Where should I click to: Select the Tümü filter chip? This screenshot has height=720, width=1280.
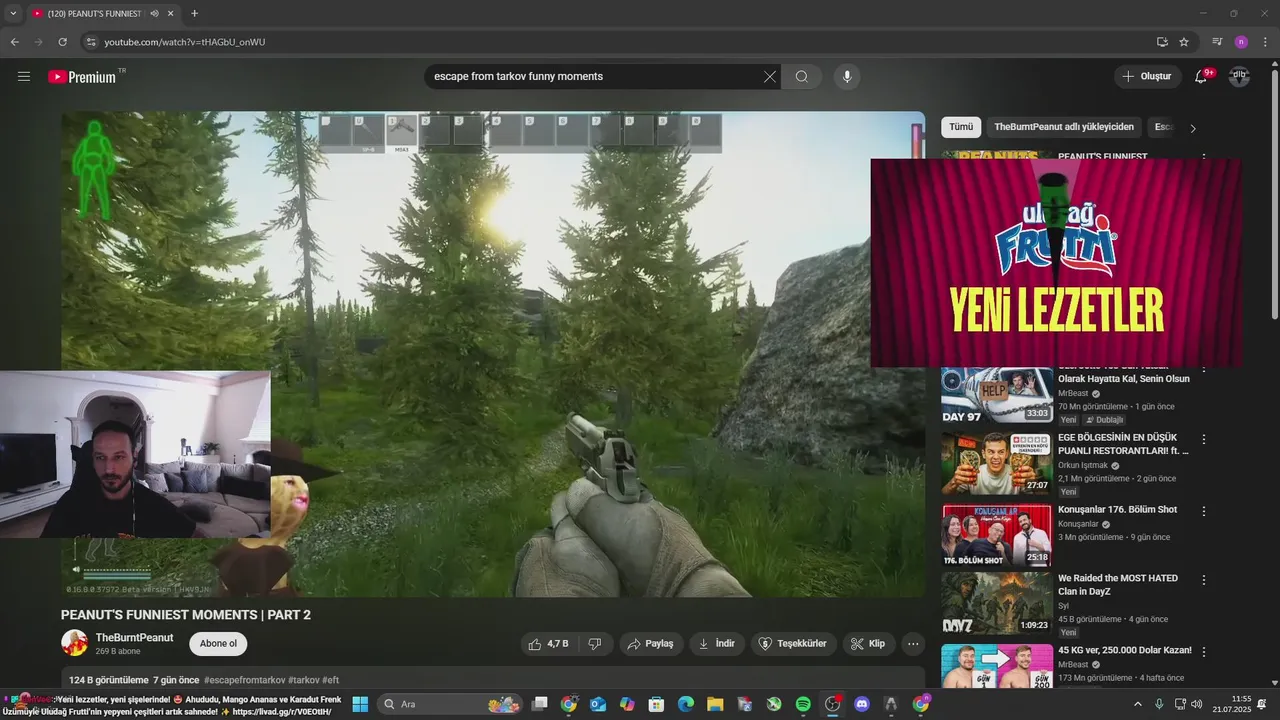(961, 127)
